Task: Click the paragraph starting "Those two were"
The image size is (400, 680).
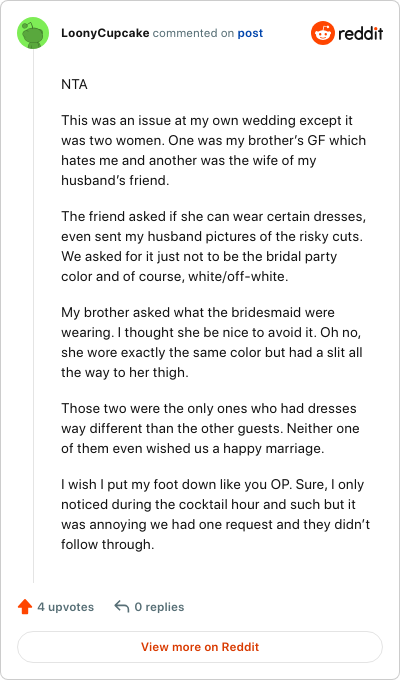Action: tap(210, 428)
